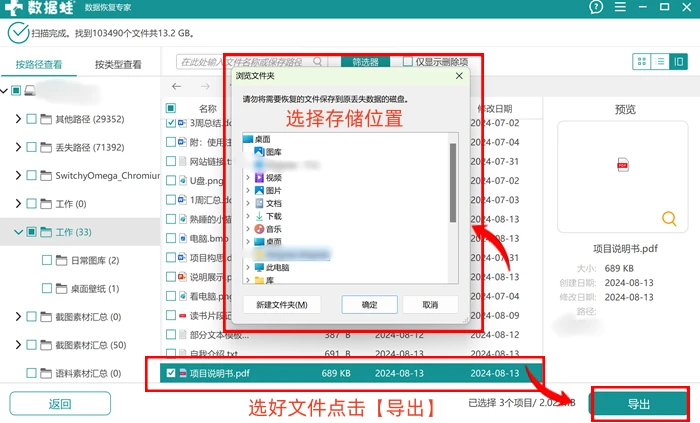Click the 导出 export button
The height and width of the screenshot is (423, 700).
[639, 404]
